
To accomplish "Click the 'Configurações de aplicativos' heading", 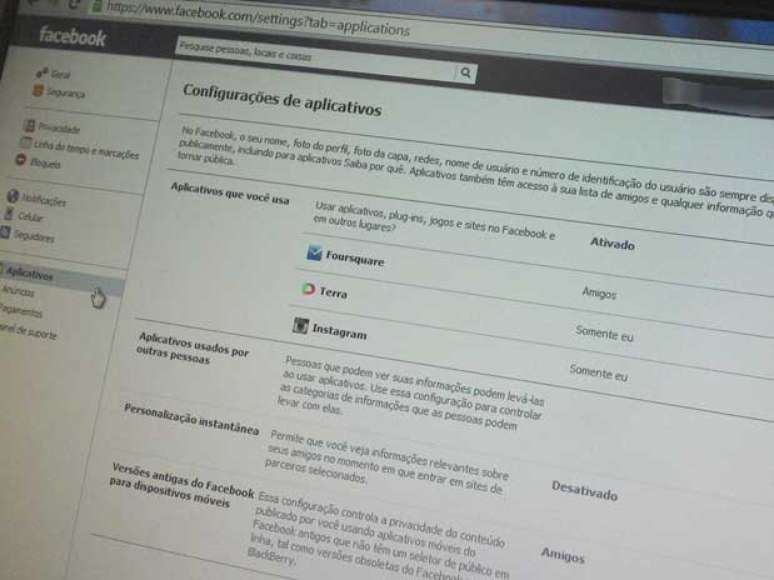I will tap(282, 100).
